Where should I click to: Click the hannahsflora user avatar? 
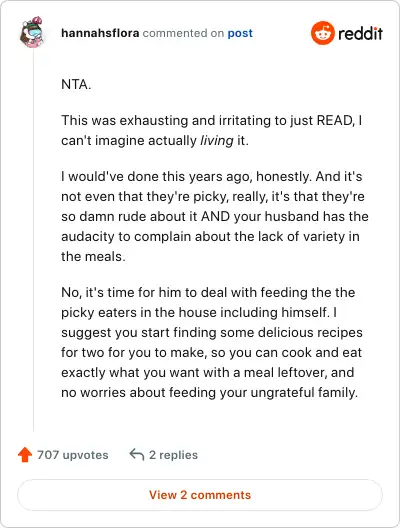coord(32,33)
